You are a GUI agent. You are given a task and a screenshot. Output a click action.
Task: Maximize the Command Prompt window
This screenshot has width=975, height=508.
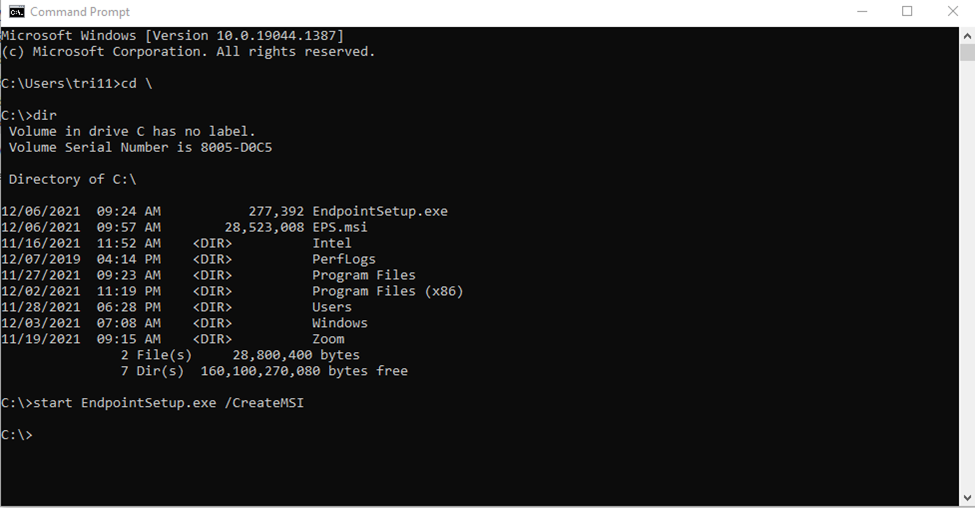907,12
